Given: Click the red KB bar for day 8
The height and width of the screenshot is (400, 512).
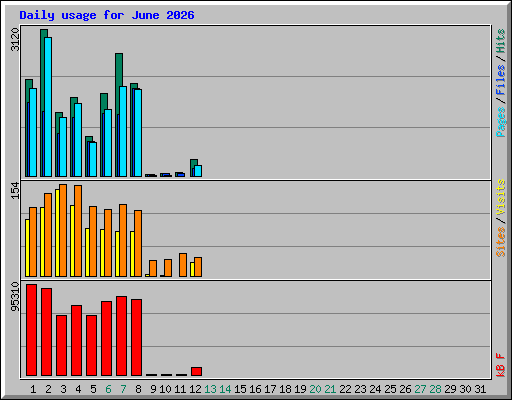Looking at the screenshot, I should click(x=136, y=337).
